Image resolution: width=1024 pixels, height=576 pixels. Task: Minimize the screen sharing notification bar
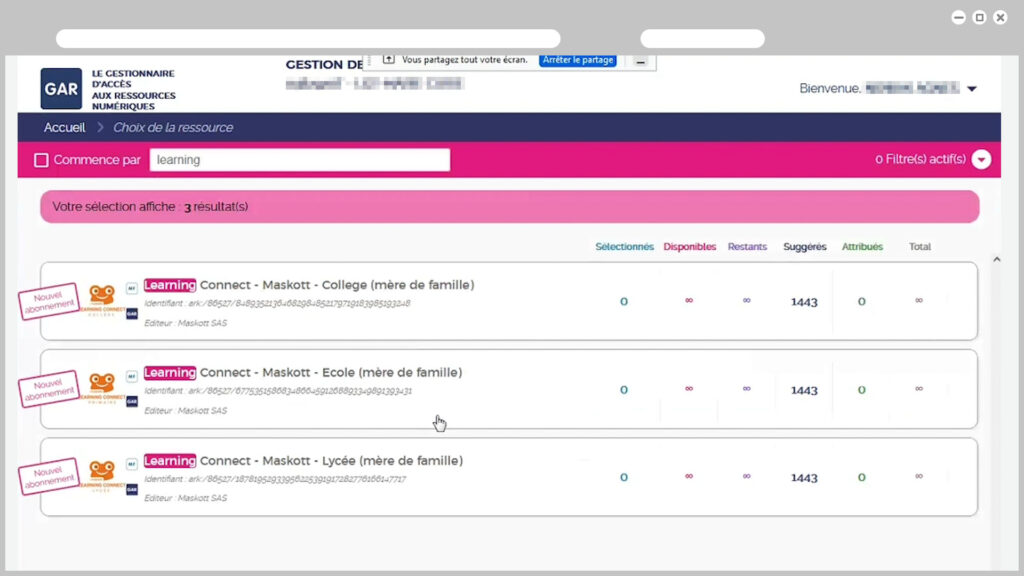641,61
